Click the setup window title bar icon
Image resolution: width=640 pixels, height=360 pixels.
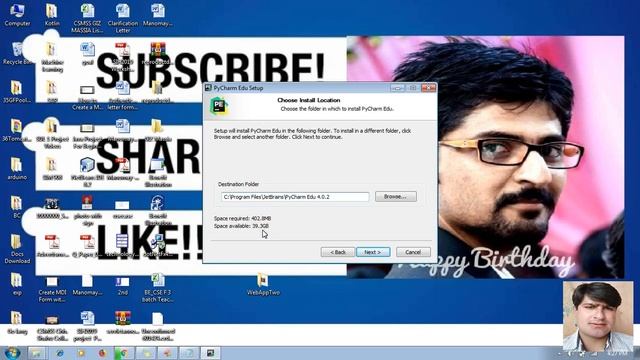(208, 88)
